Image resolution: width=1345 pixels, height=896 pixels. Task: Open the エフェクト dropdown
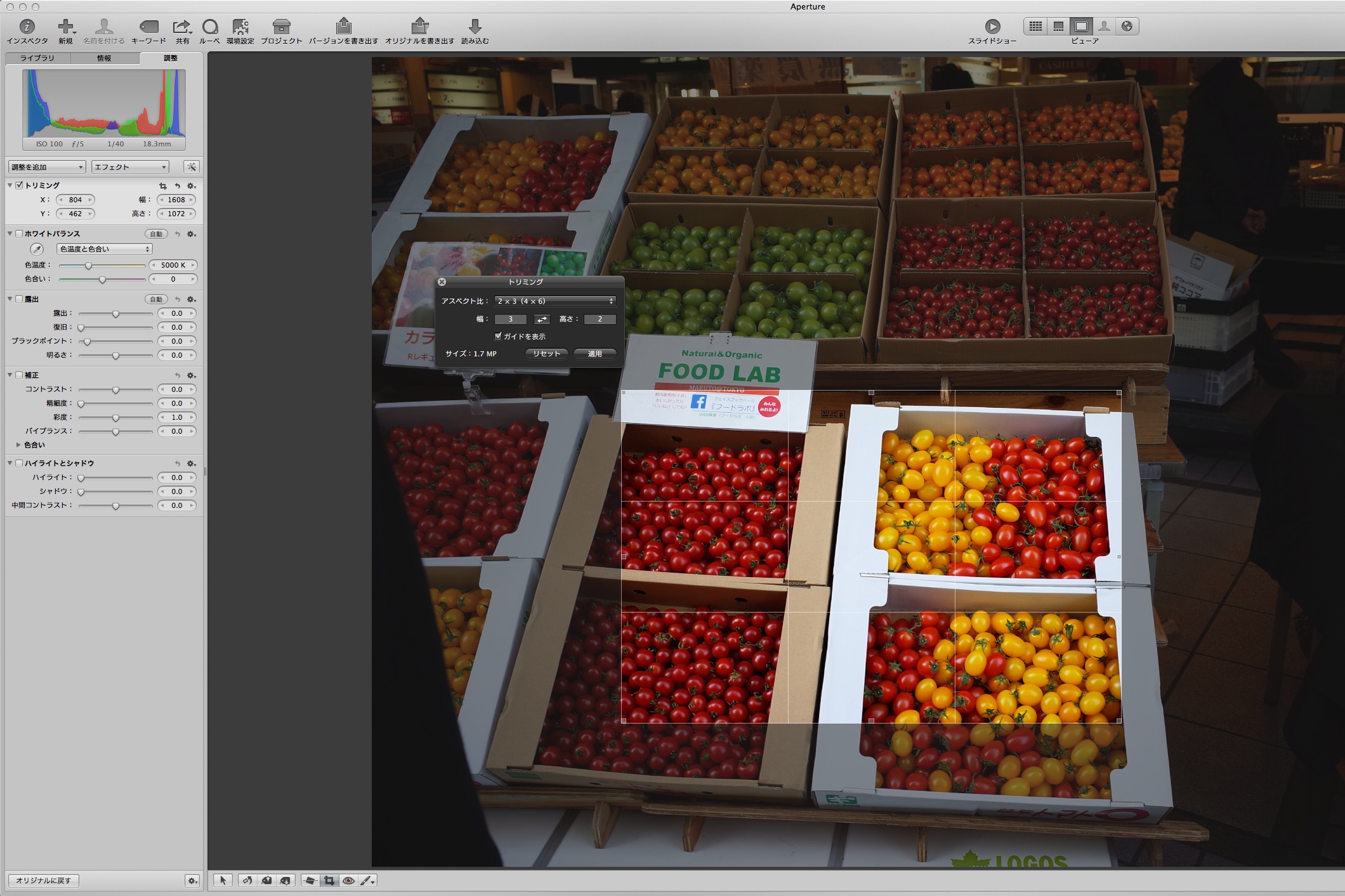click(130, 167)
